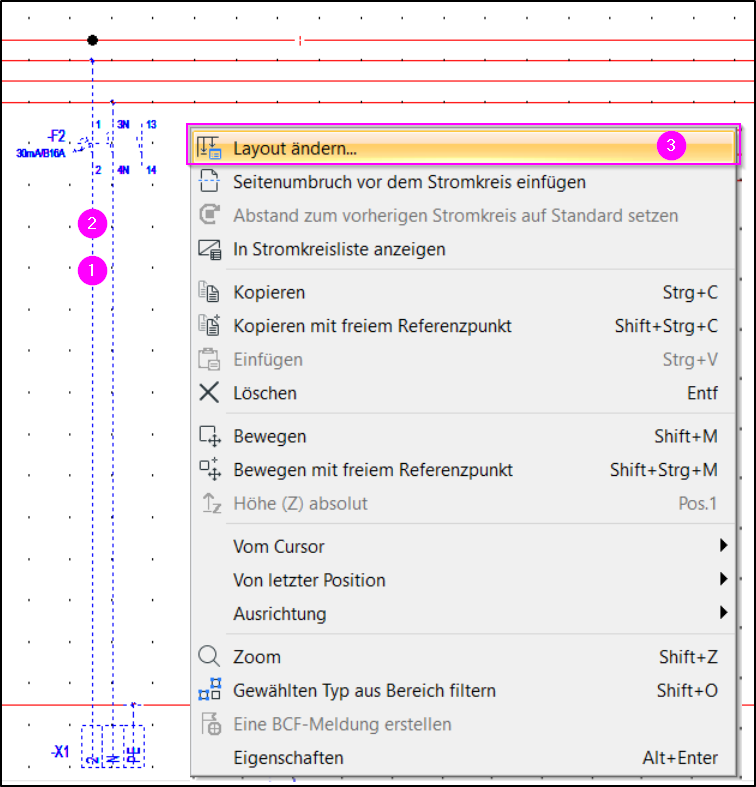The height and width of the screenshot is (787, 756).
Task: Open Eigenschaften from the context menu
Action: pos(463,758)
